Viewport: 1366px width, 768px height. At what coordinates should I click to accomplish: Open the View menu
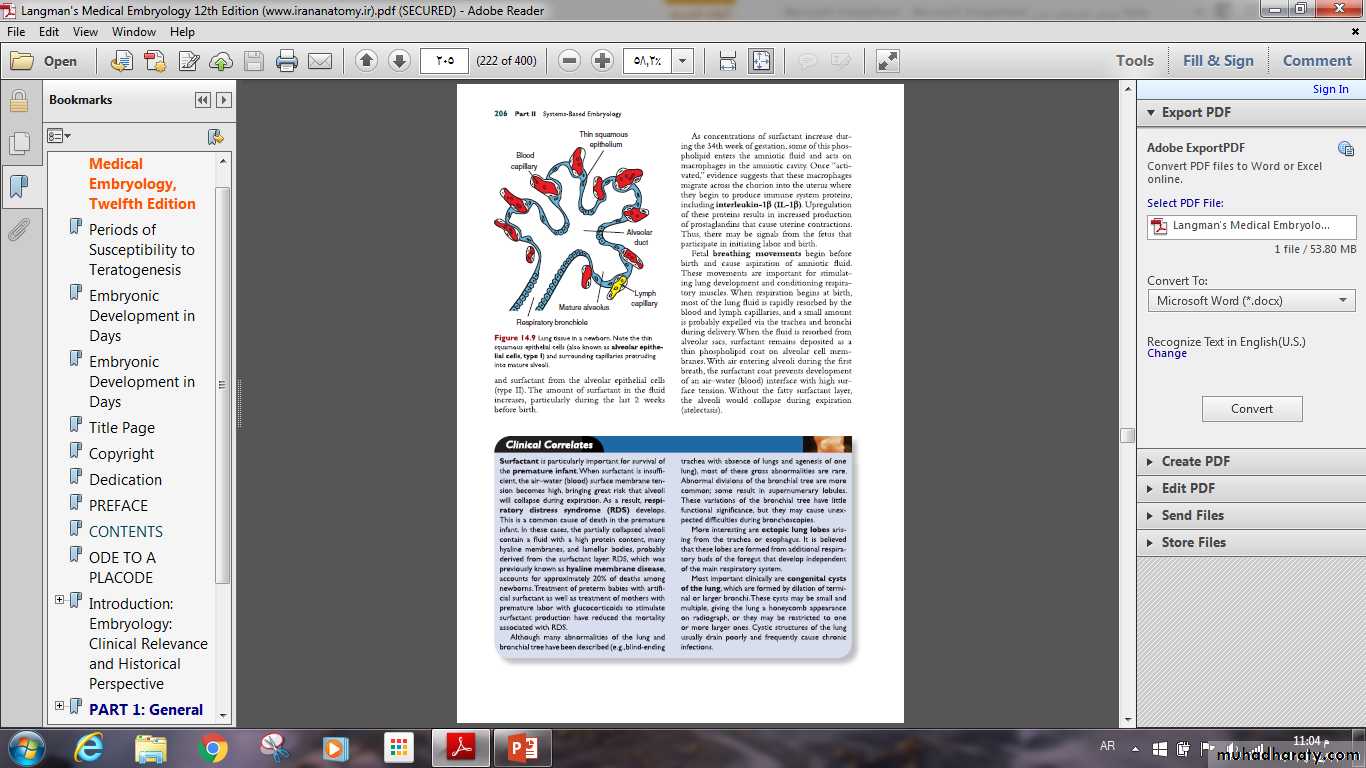pyautogui.click(x=85, y=32)
